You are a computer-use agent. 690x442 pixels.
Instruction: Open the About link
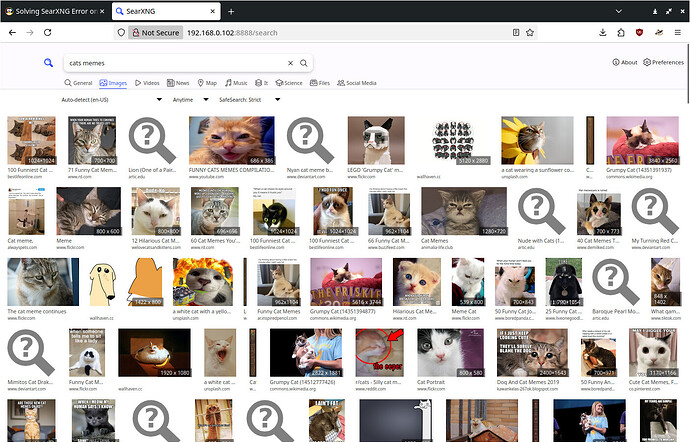click(x=625, y=62)
